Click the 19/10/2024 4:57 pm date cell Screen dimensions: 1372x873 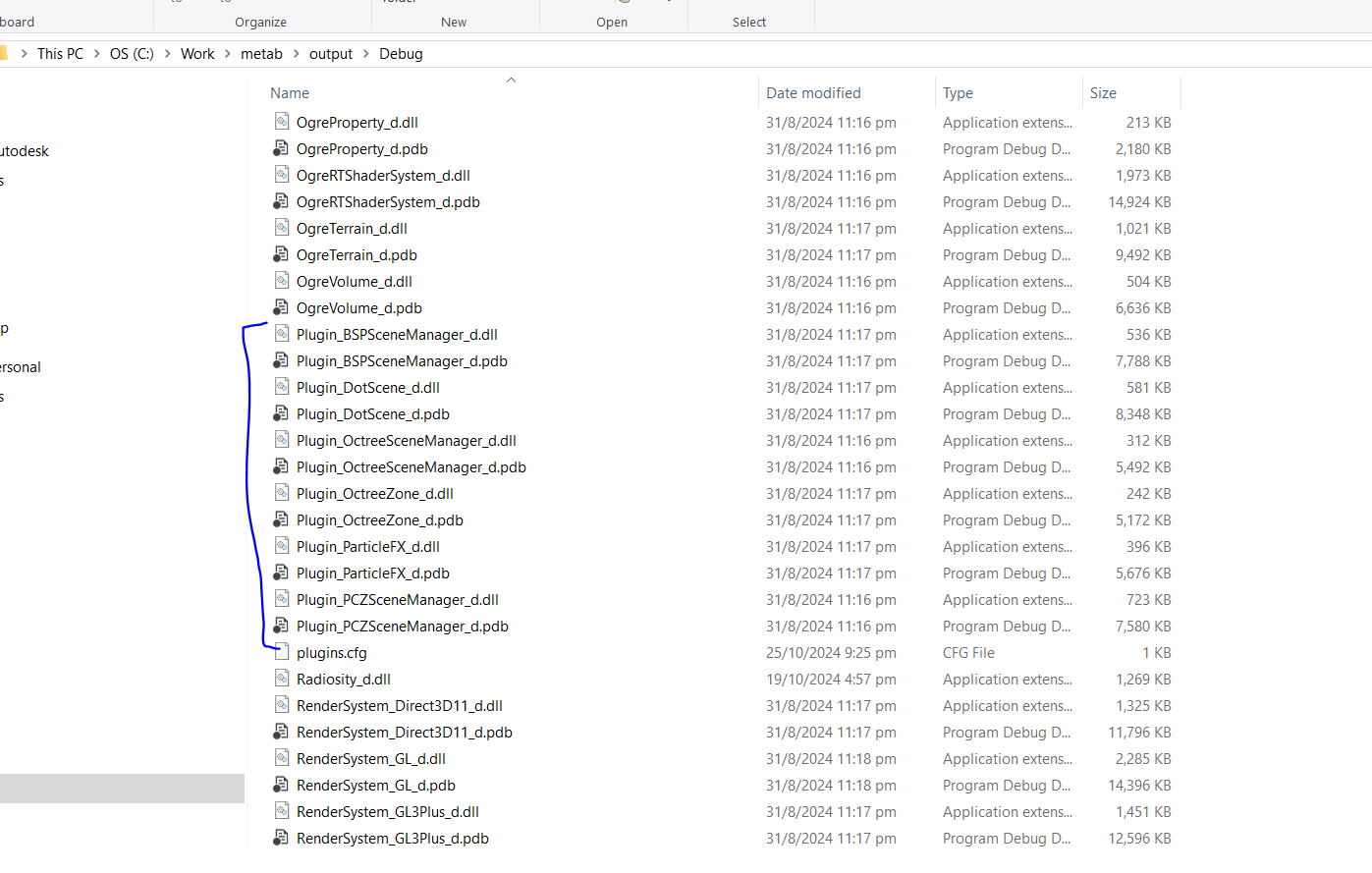point(831,680)
